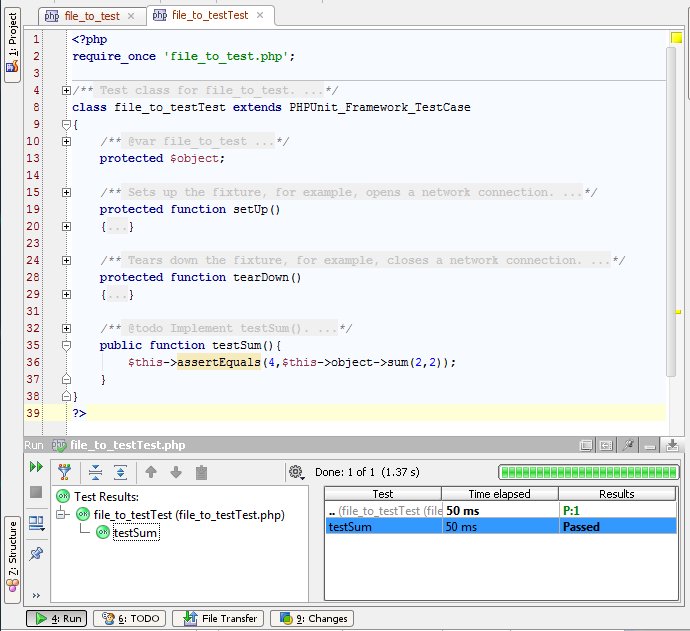Click the pin tab icon in Run sidebar
690x631 pixels.
[x=36, y=553]
